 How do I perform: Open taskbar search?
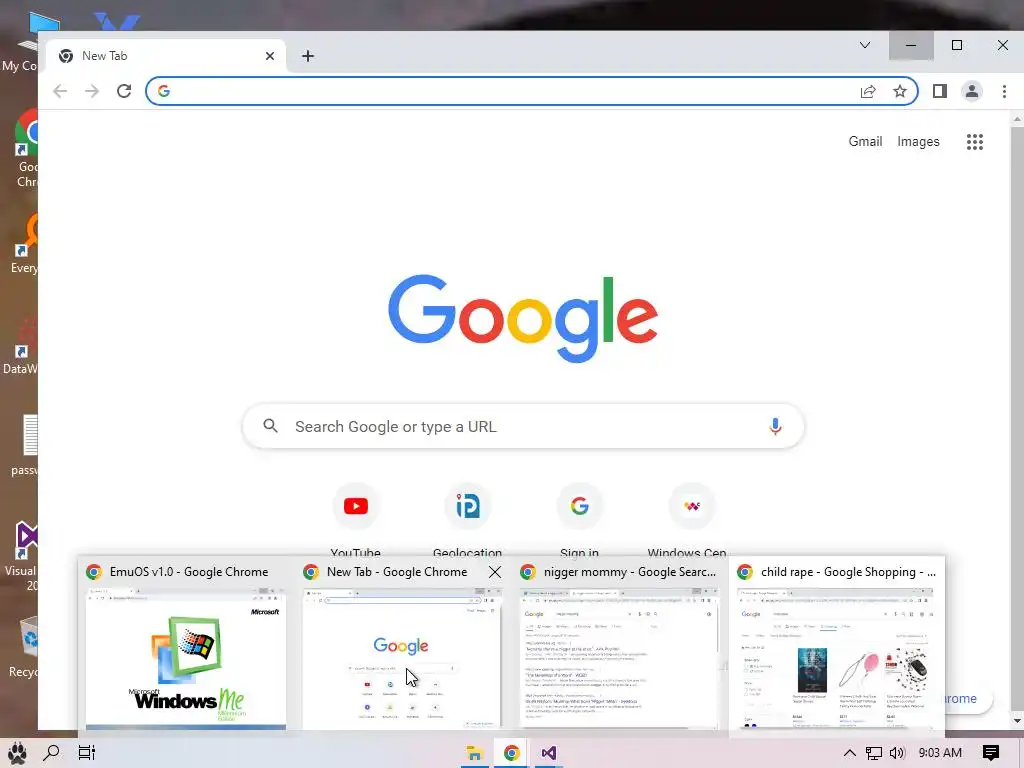click(51, 753)
